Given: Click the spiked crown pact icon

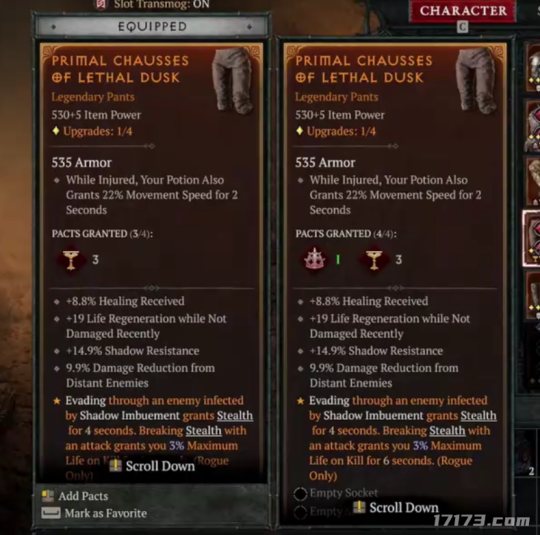Looking at the screenshot, I should pos(314,259).
